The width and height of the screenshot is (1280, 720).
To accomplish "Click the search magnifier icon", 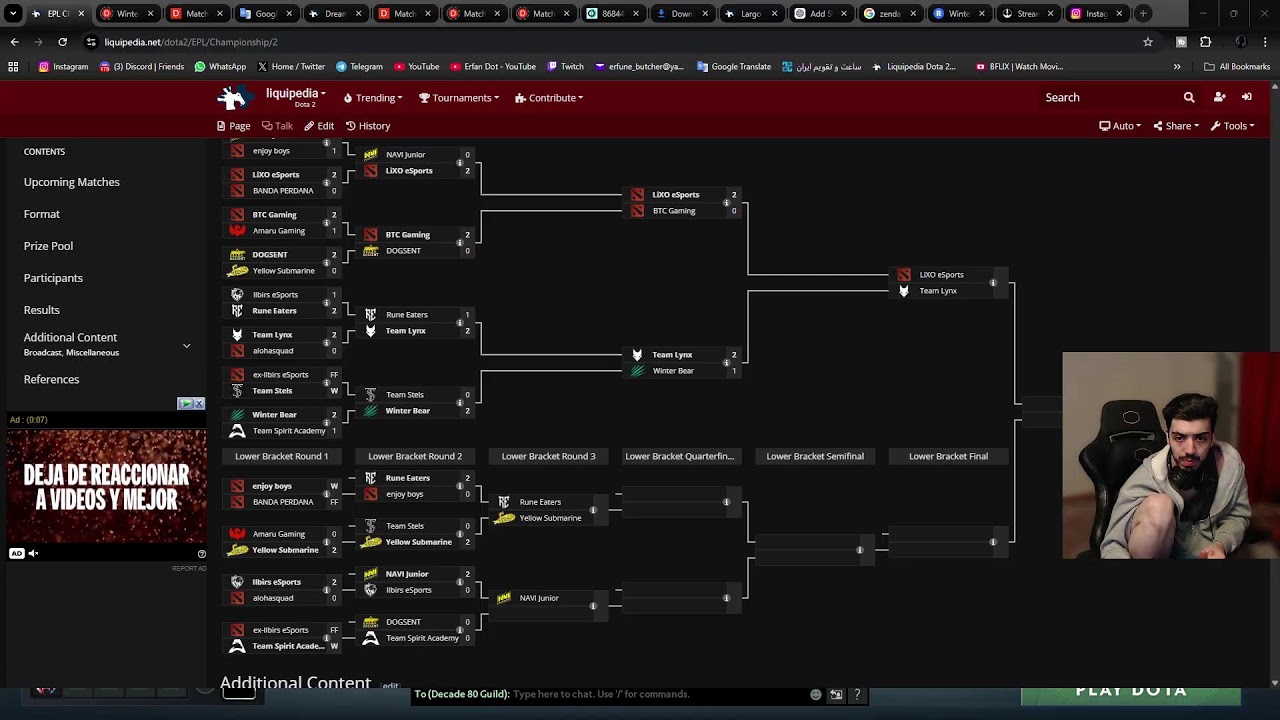I will pyautogui.click(x=1189, y=97).
